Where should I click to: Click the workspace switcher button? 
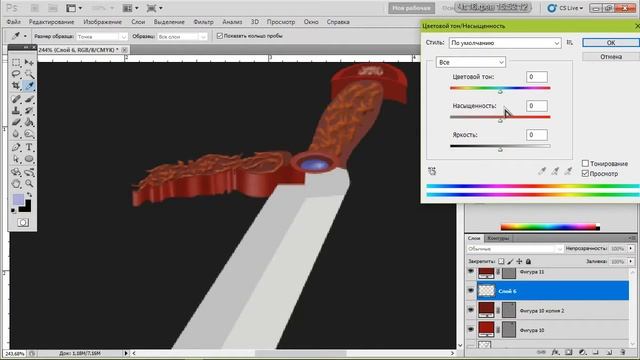tap(411, 8)
